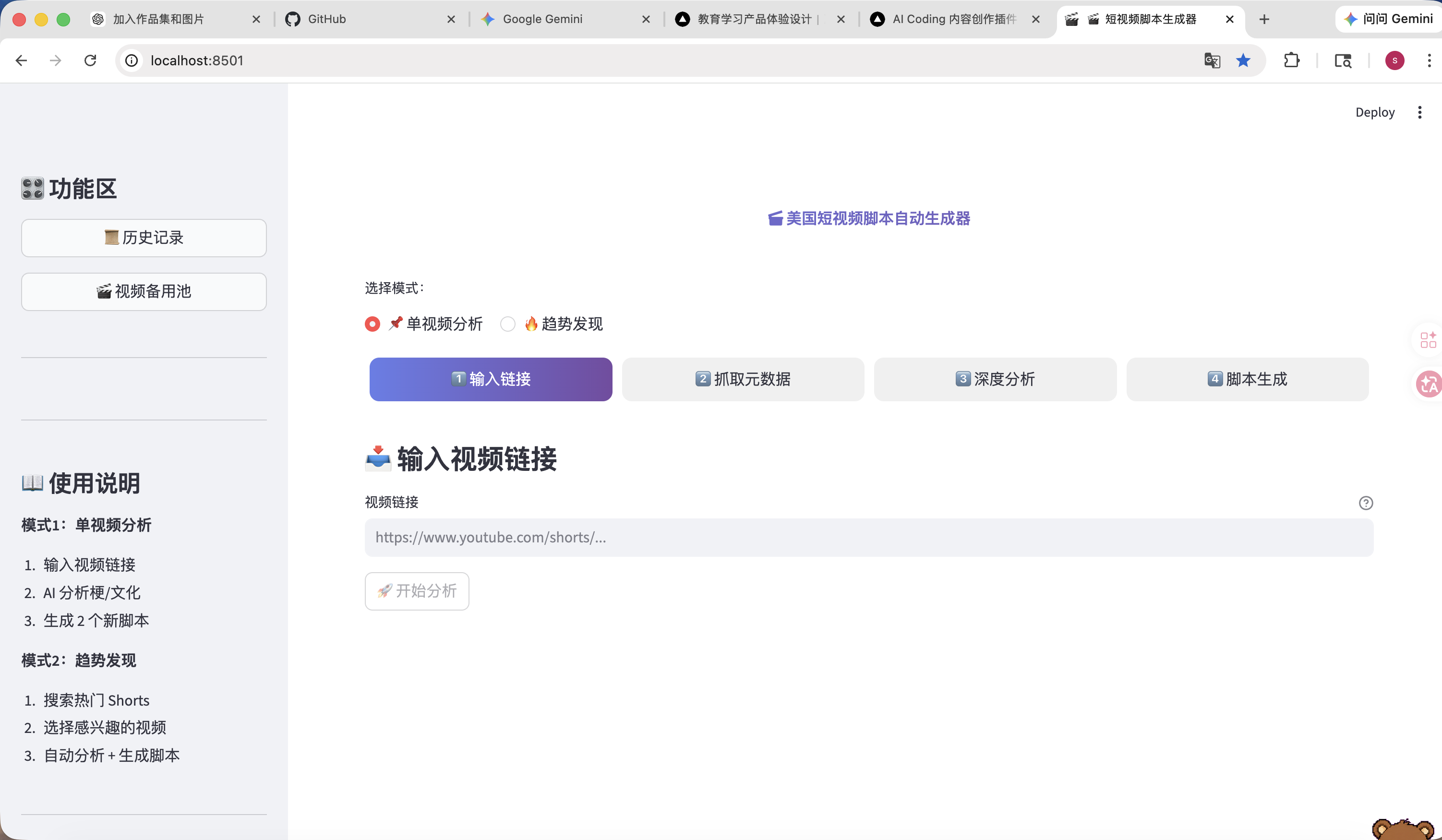Click the pink translate floating widget icon
The image size is (1442, 840).
1428,384
